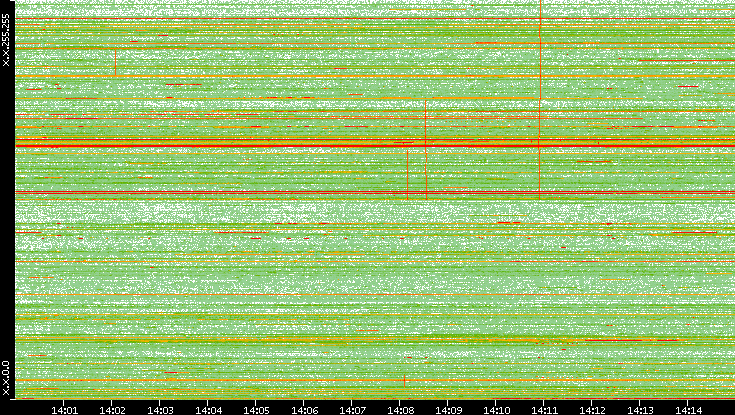Image resolution: width=735 pixels, height=415 pixels.
Task: Click the 14:06 time axis label
Action: (x=304, y=411)
